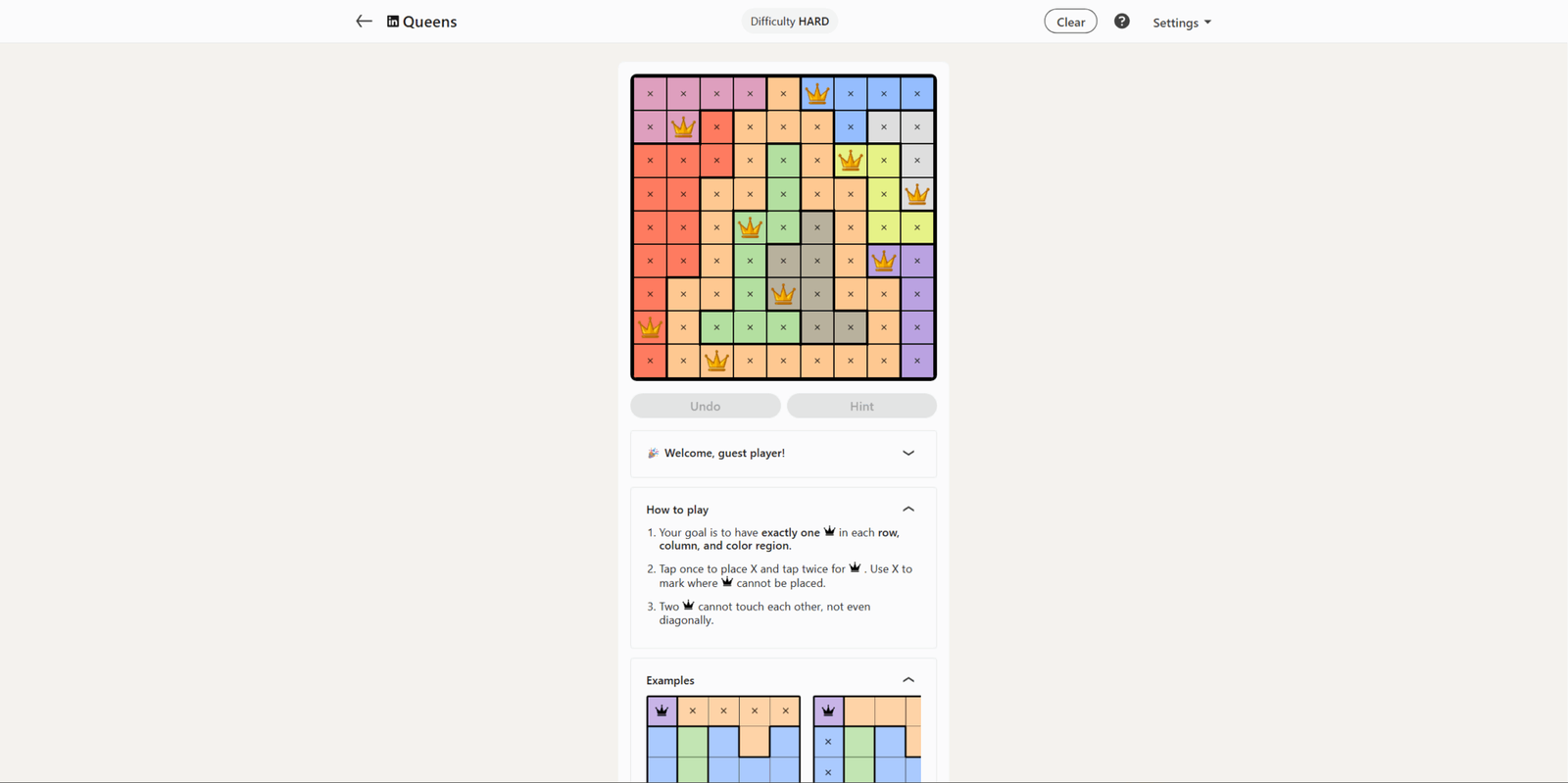The height and width of the screenshot is (783, 1568).
Task: Click the crown in the top row orange cell
Action: click(818, 93)
